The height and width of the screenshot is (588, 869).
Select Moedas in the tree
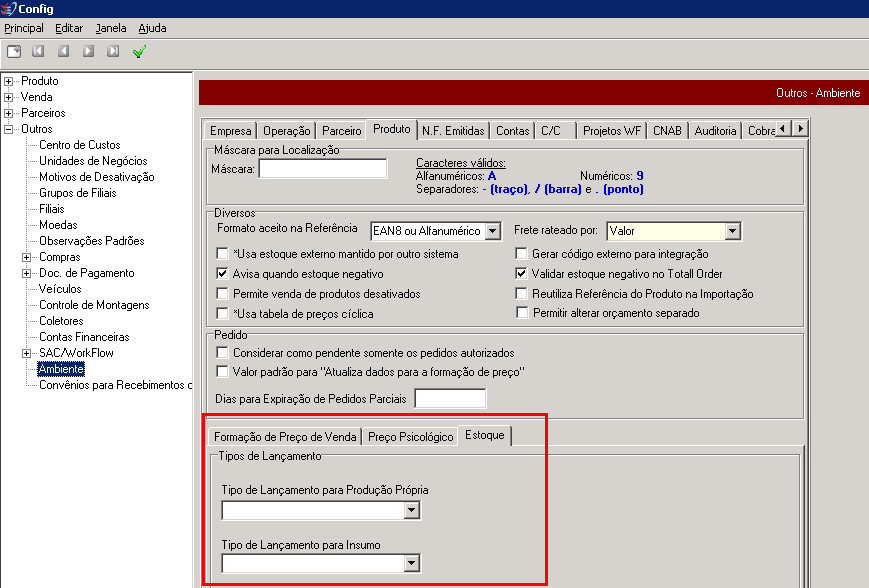58,225
